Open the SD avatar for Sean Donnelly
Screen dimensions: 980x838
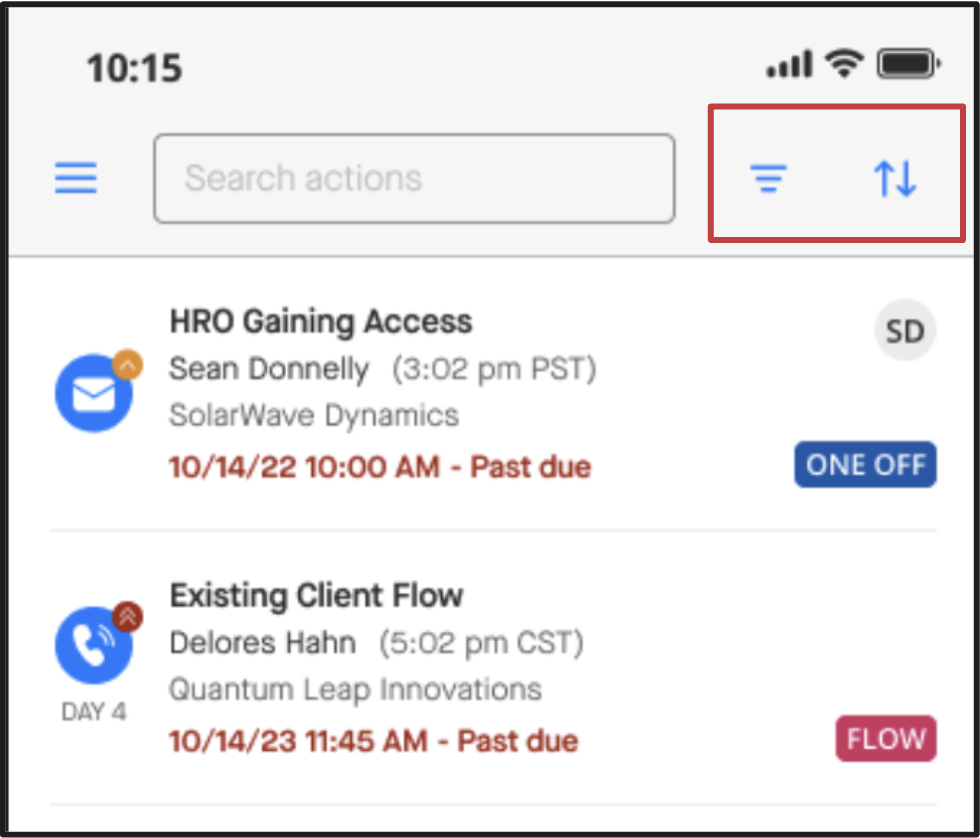[x=905, y=331]
